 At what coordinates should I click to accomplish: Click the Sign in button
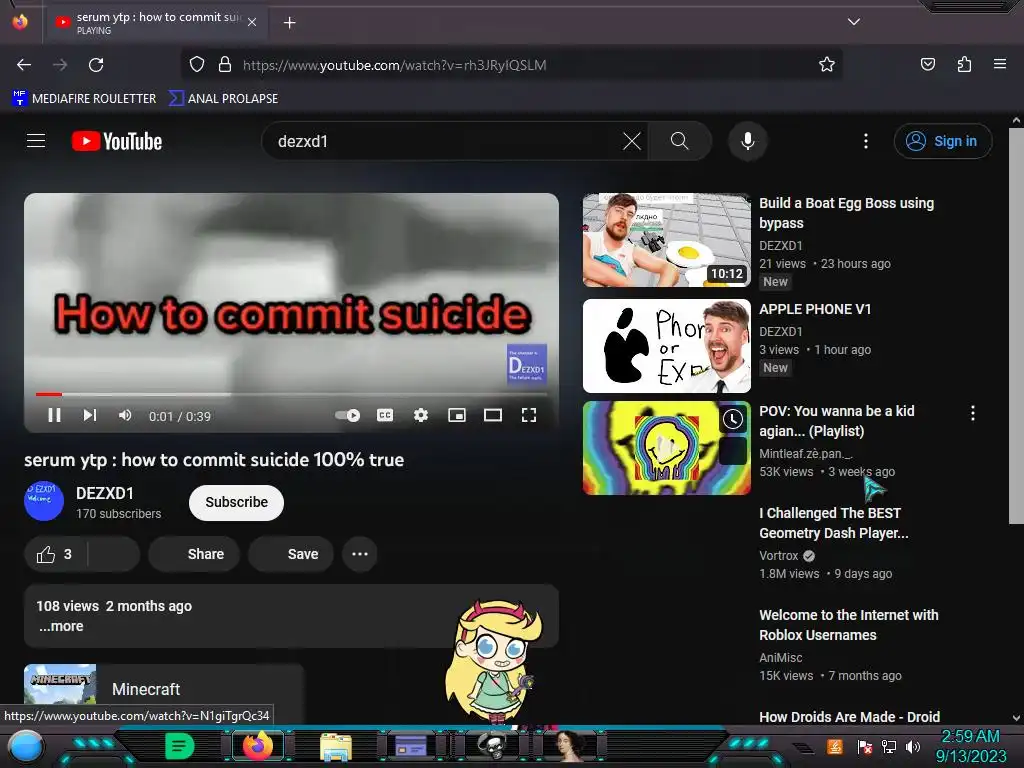point(942,141)
